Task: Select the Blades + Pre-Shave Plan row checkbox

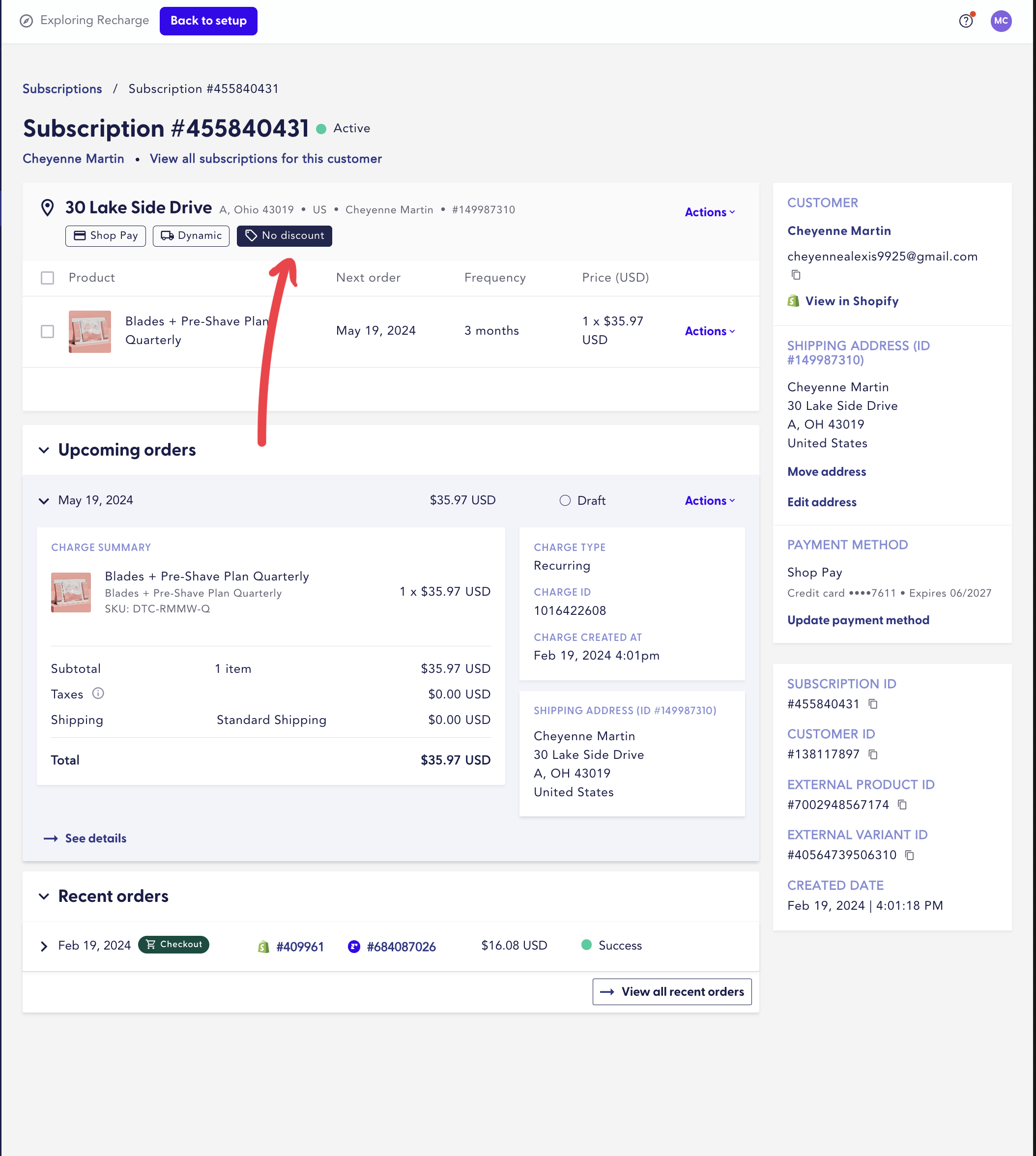Action: click(x=48, y=332)
